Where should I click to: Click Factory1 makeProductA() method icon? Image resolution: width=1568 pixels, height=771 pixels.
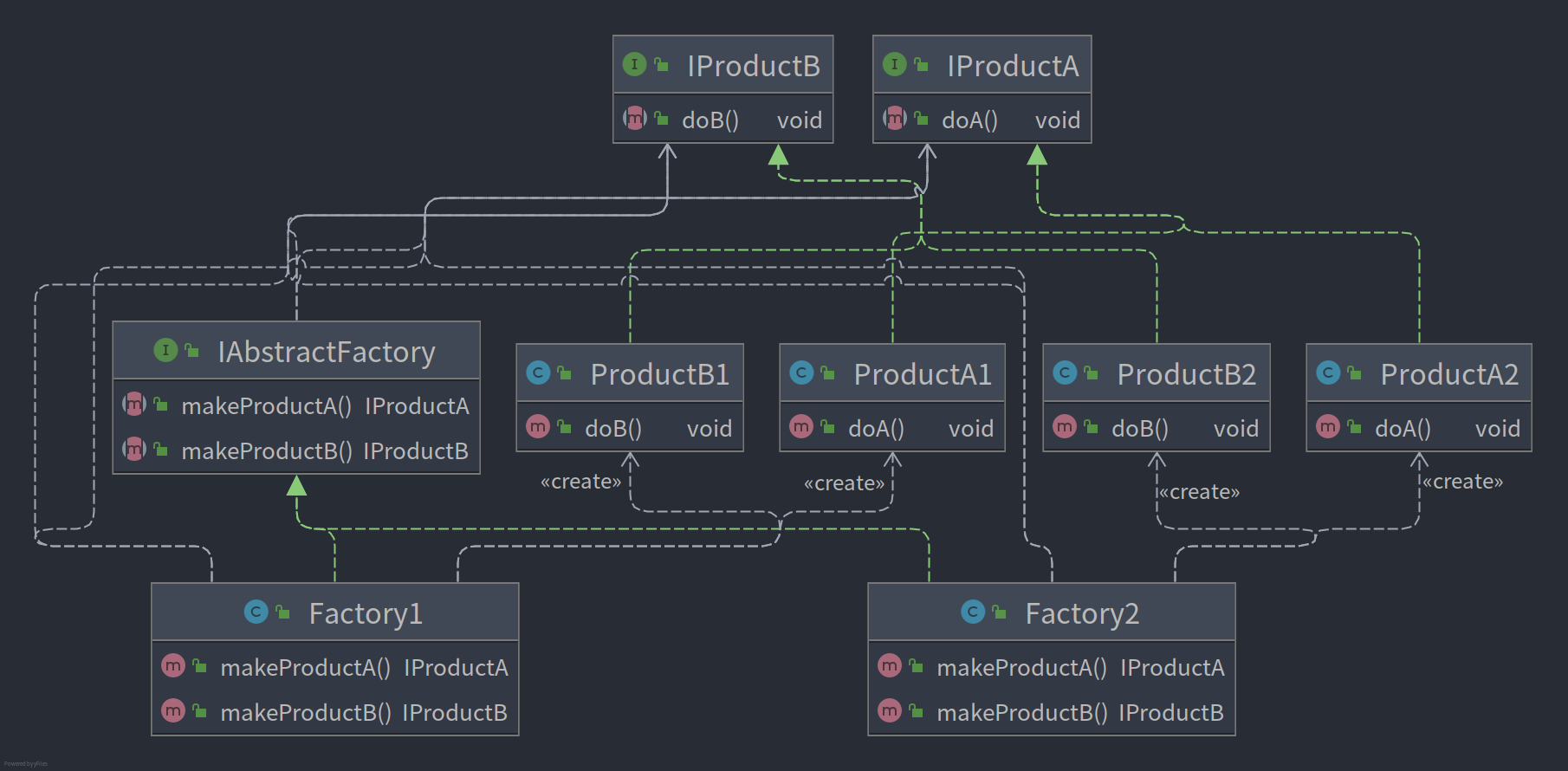pyautogui.click(x=173, y=665)
